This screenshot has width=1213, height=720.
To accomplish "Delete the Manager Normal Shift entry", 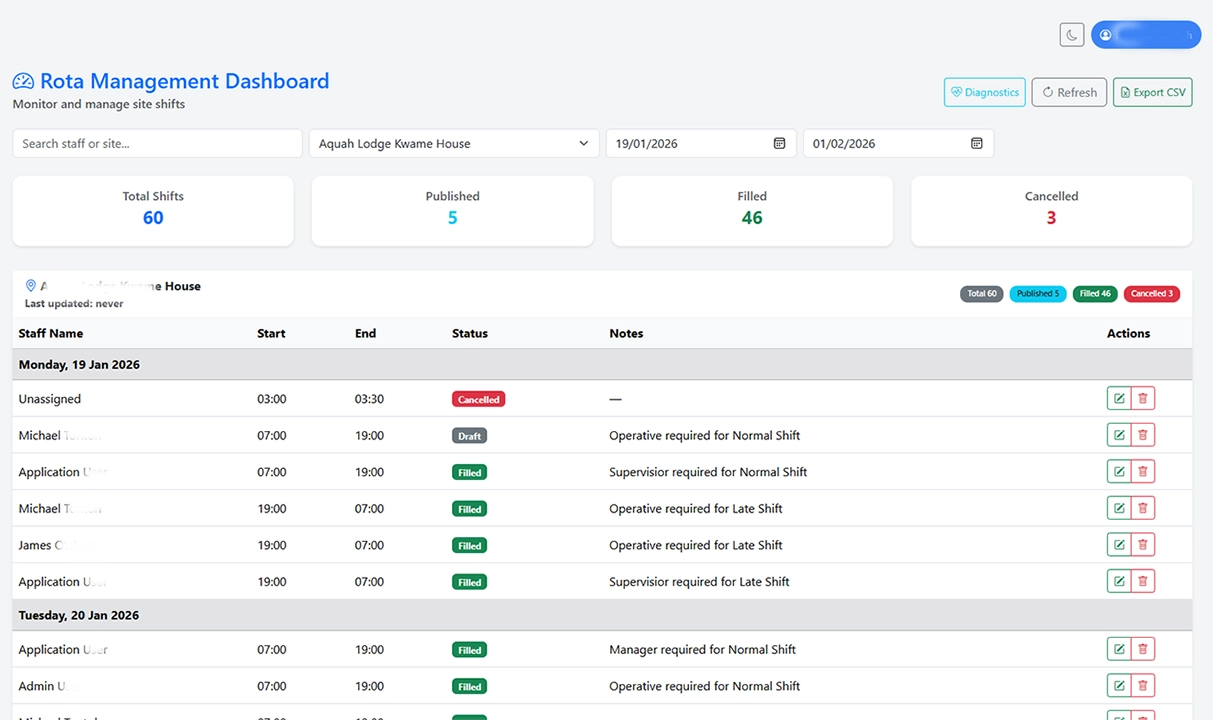I will tap(1143, 648).
